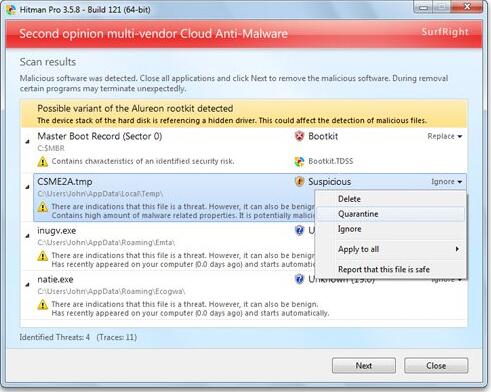
Task: Select the inugv.exe file name
Action: click(x=57, y=231)
